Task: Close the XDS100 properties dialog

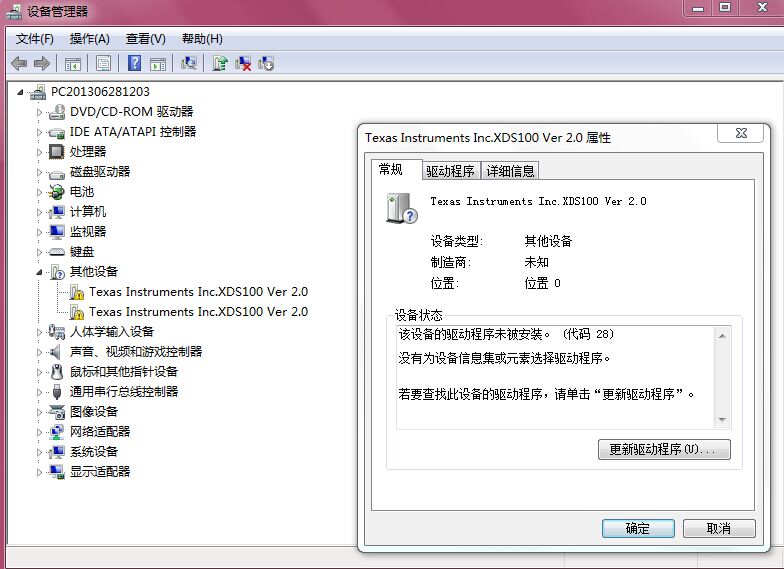Action: point(740,133)
